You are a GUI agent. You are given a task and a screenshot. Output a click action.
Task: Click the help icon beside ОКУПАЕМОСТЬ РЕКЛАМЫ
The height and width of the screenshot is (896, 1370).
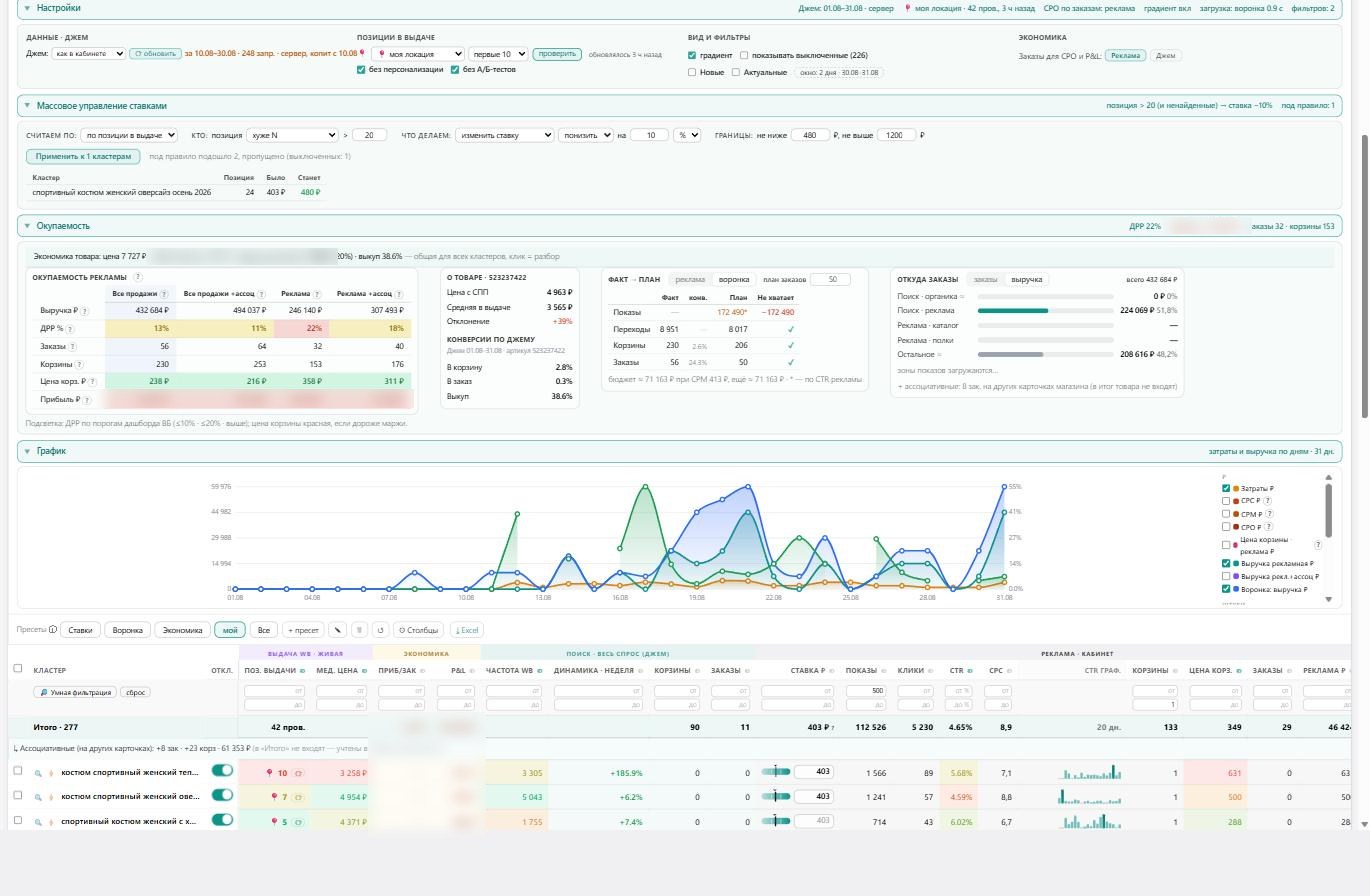[138, 277]
